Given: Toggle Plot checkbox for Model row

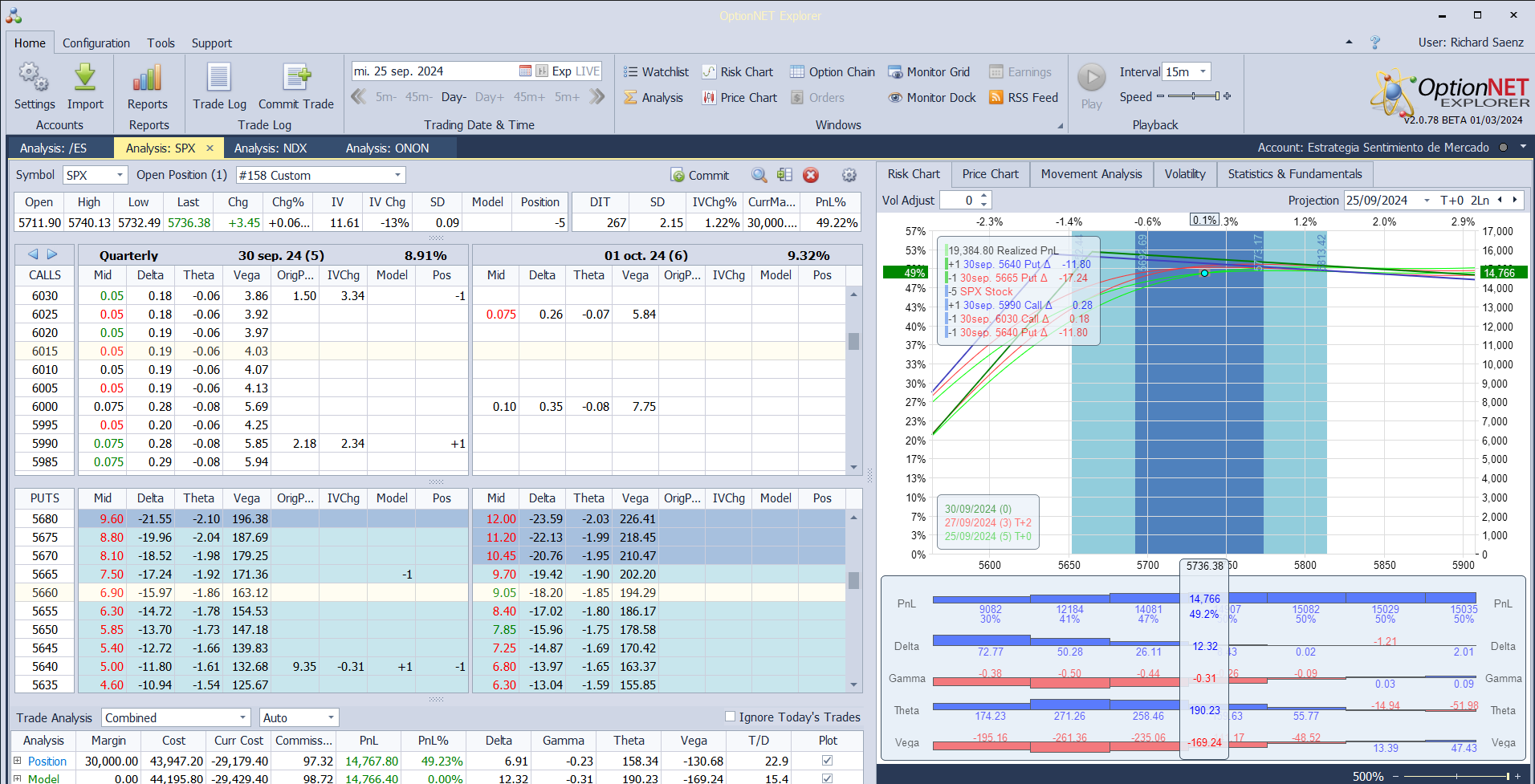Looking at the screenshot, I should click(828, 778).
